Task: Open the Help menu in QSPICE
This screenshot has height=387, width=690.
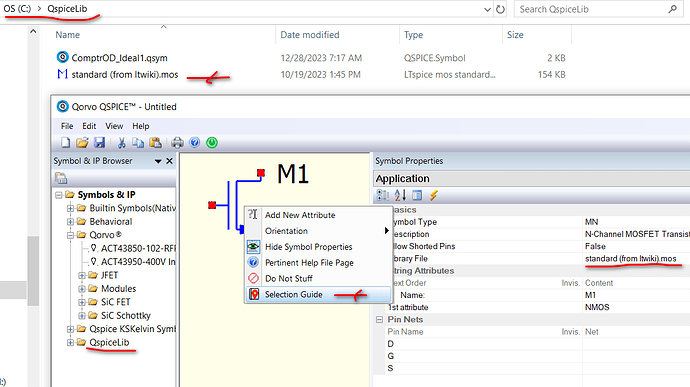Action: [141, 126]
